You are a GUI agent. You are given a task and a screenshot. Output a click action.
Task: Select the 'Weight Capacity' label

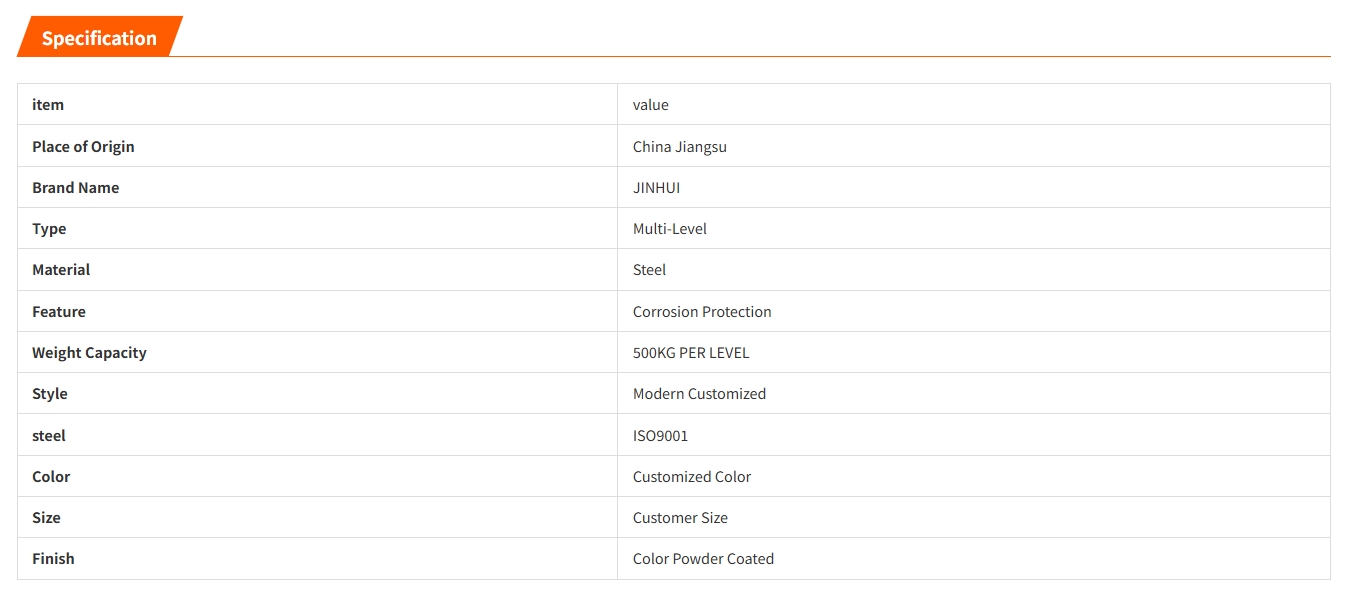pyautogui.click(x=89, y=353)
